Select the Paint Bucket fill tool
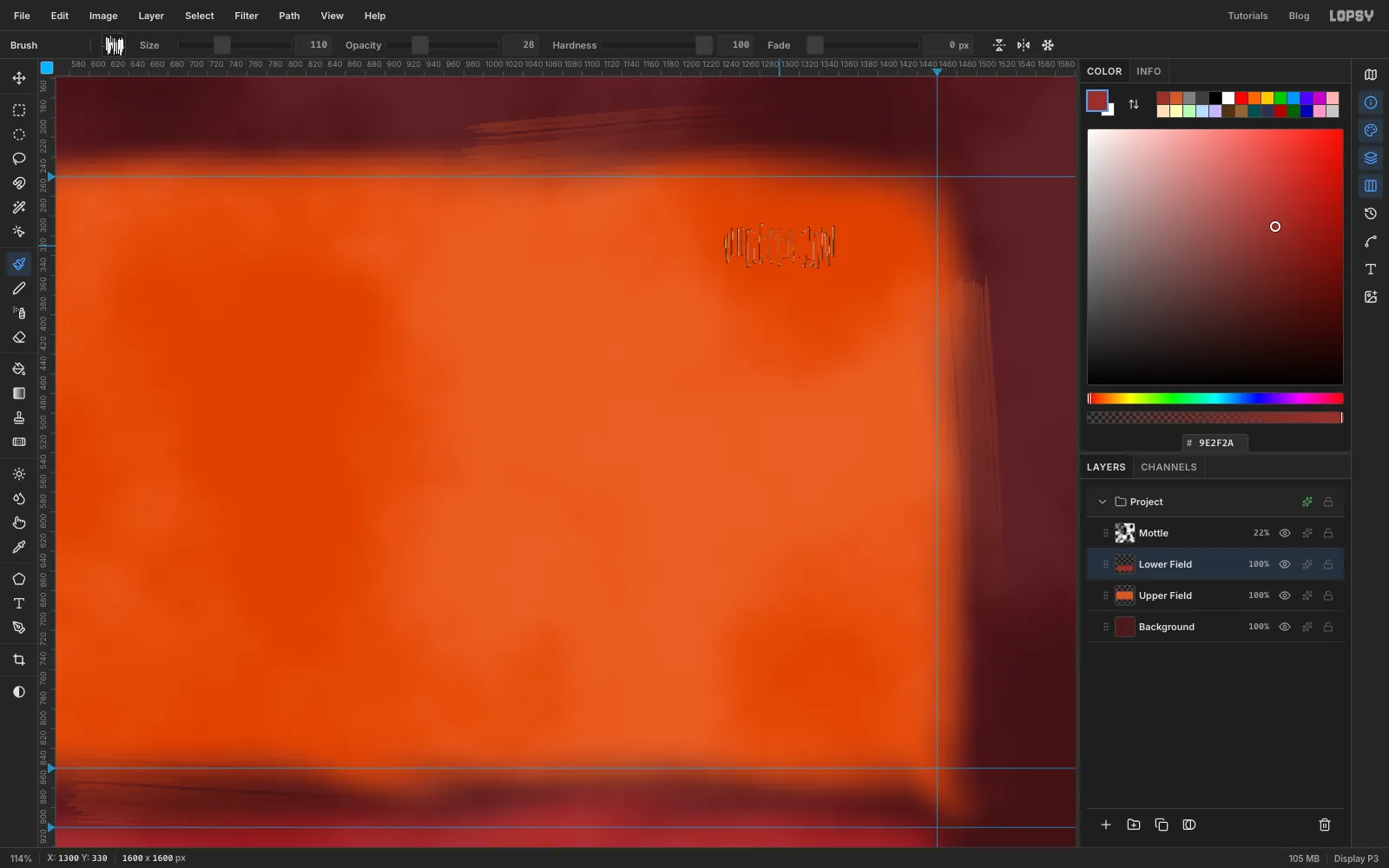Image resolution: width=1389 pixels, height=868 pixels. [18, 369]
